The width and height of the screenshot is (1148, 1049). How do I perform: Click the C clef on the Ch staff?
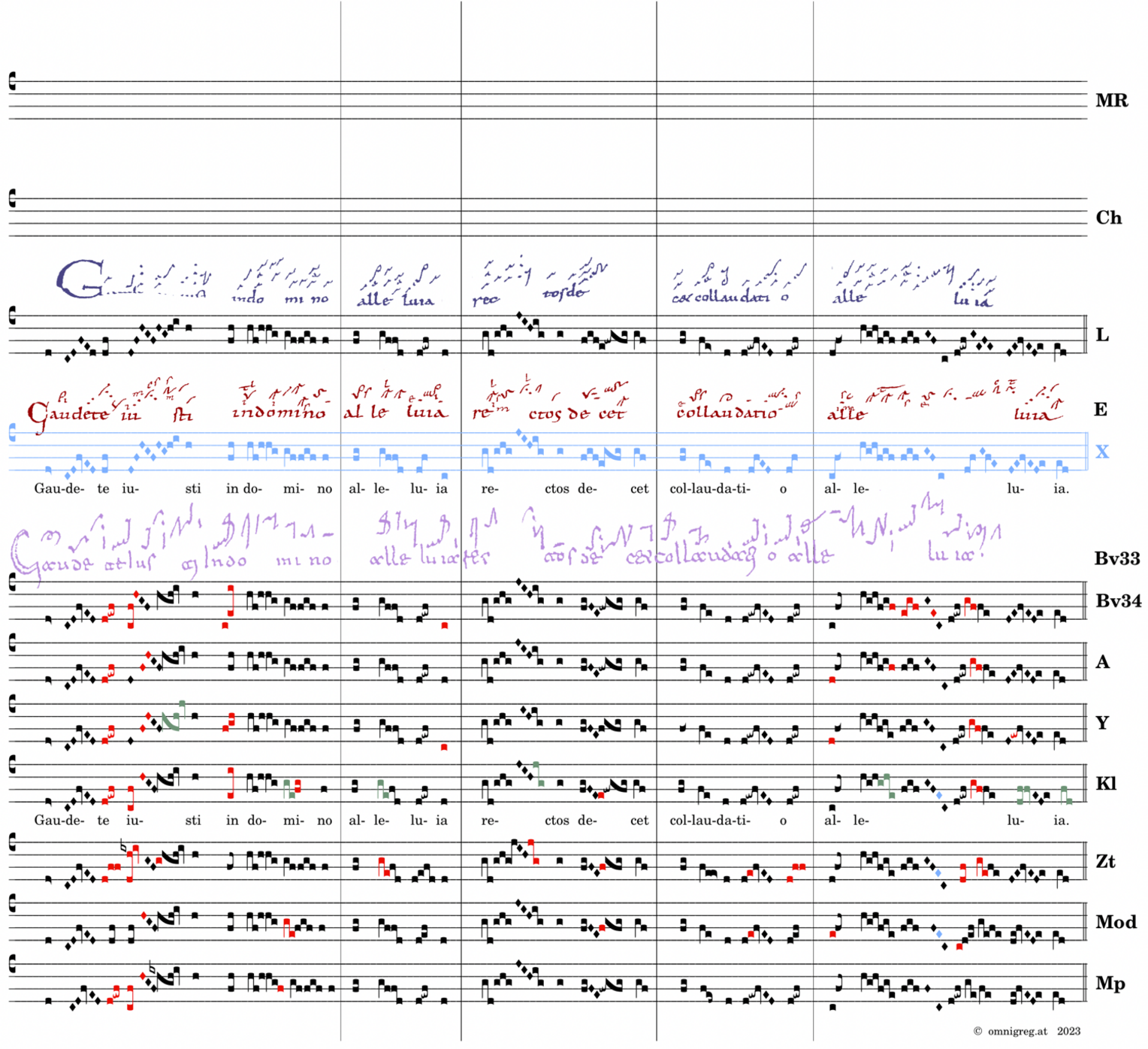(x=12, y=198)
